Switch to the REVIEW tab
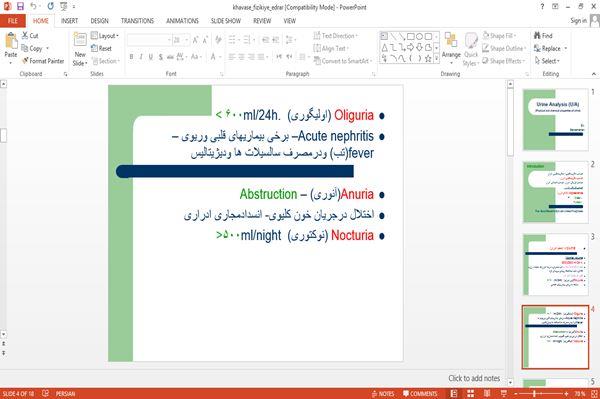The width and height of the screenshot is (600, 399). (262, 21)
